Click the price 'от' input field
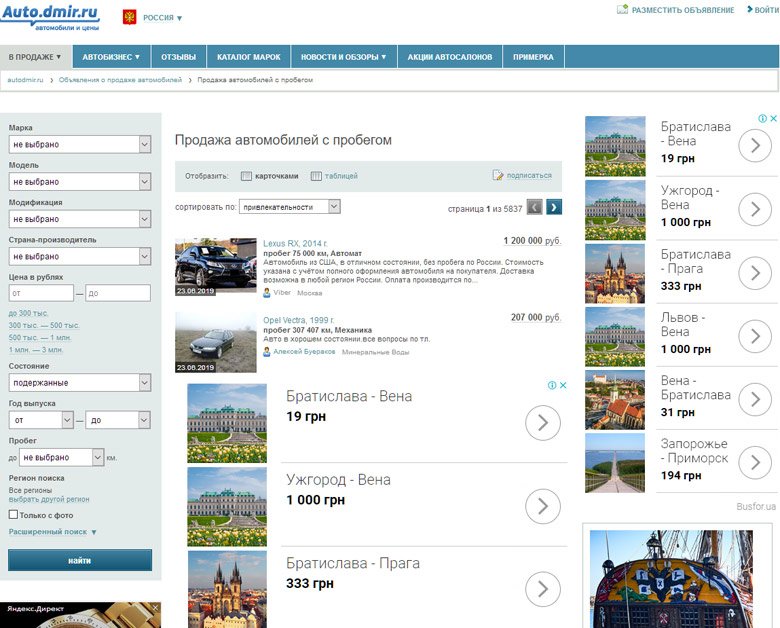 pyautogui.click(x=41, y=293)
